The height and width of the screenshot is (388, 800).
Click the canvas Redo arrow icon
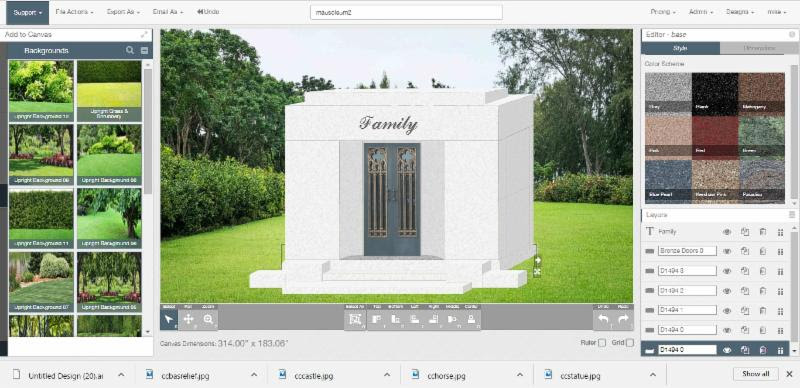click(623, 320)
